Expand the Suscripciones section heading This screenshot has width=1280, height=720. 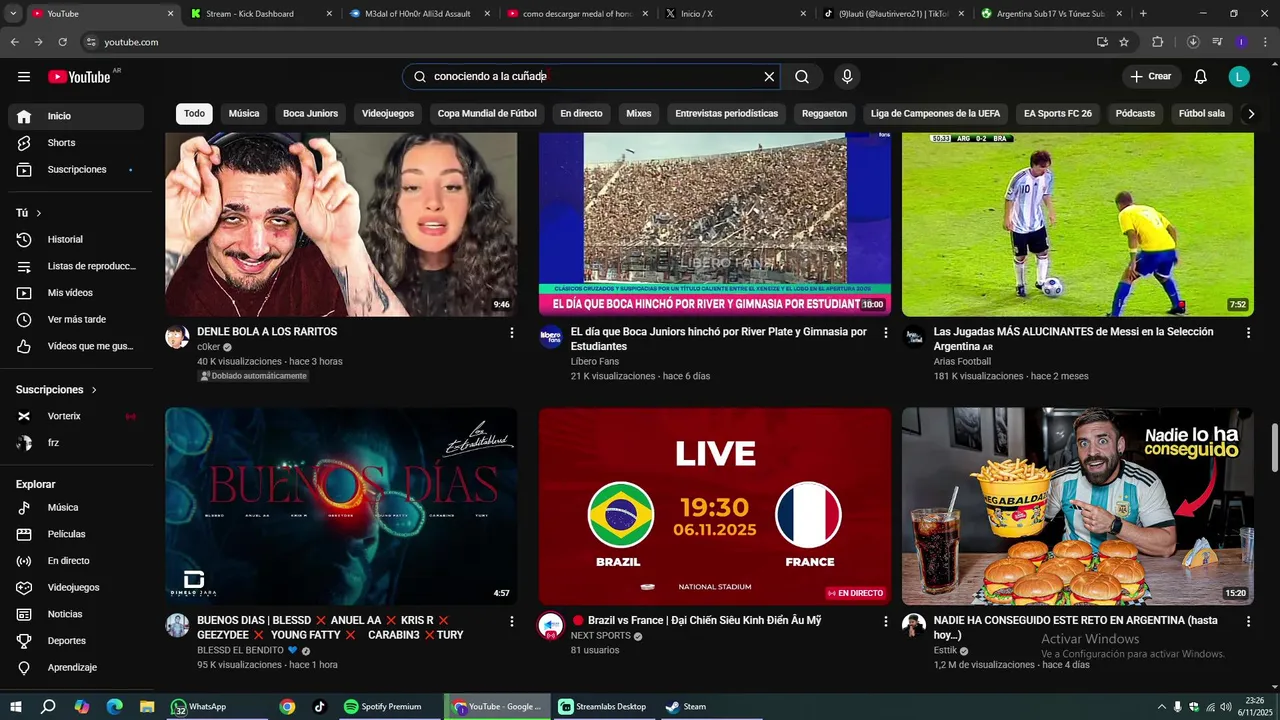(x=57, y=390)
